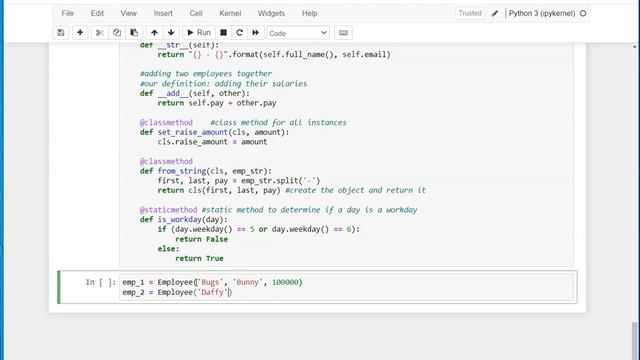Cut selected cells with scissors icon
The image size is (640, 360).
point(100,33)
